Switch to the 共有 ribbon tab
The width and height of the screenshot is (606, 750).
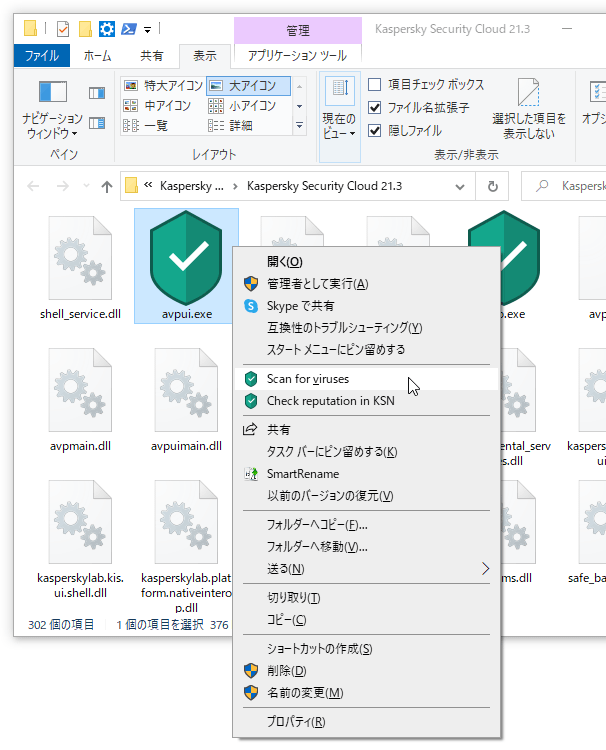point(152,56)
